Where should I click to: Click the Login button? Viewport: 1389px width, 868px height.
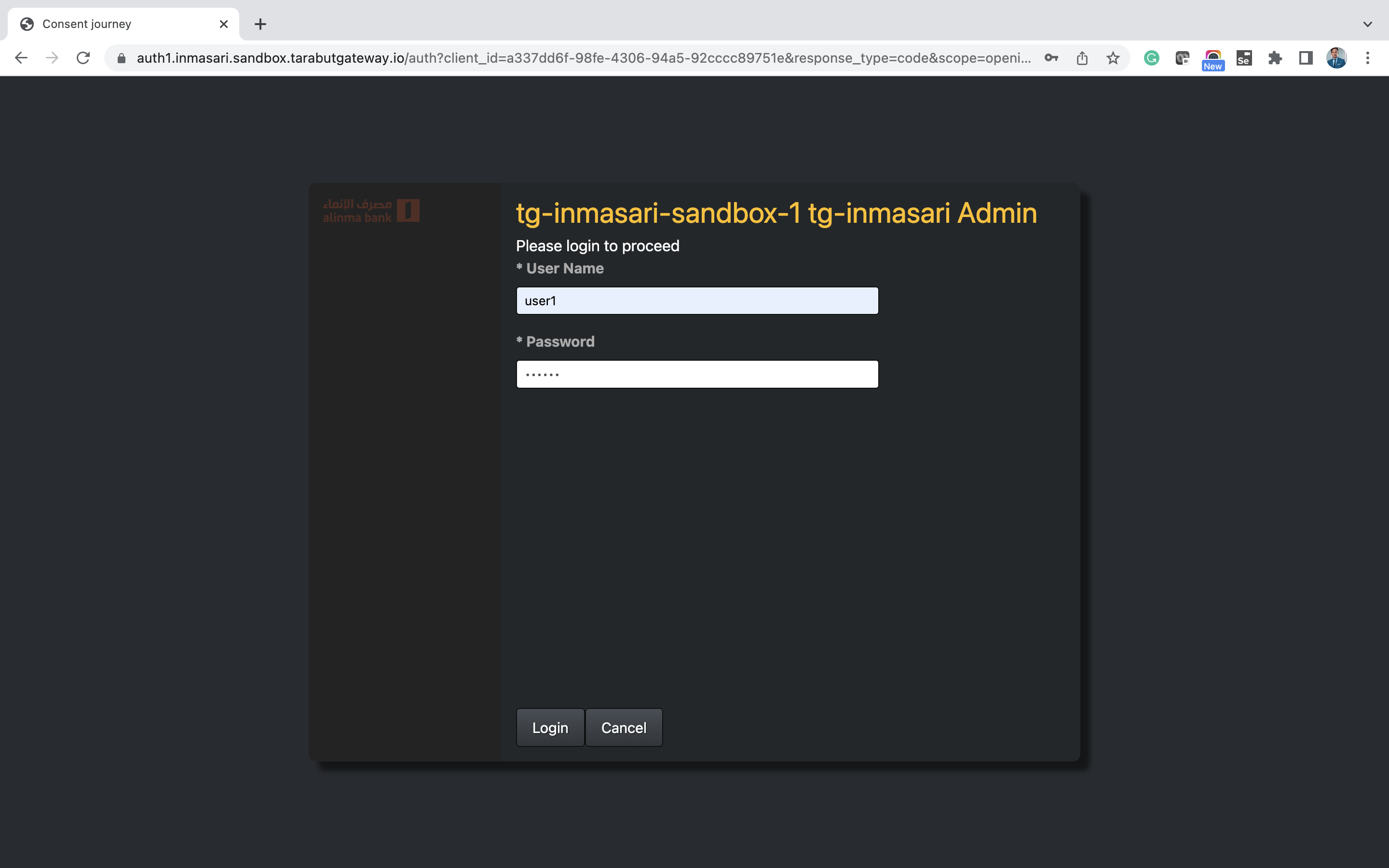550,727
